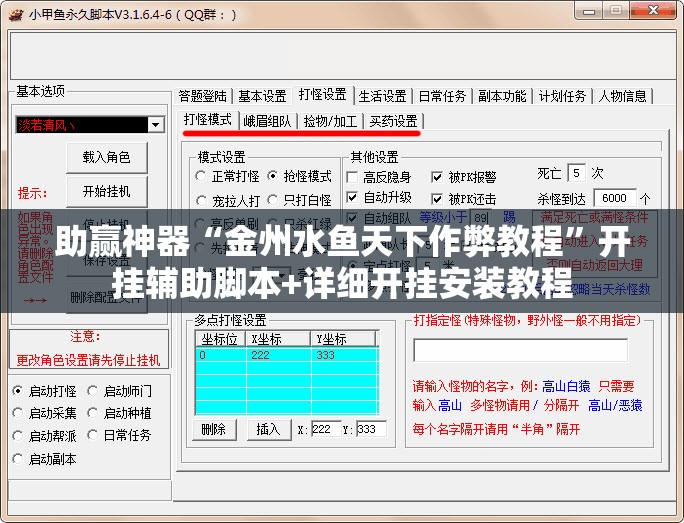Switch to the 捡物/加工 sub-tab

tap(330, 121)
